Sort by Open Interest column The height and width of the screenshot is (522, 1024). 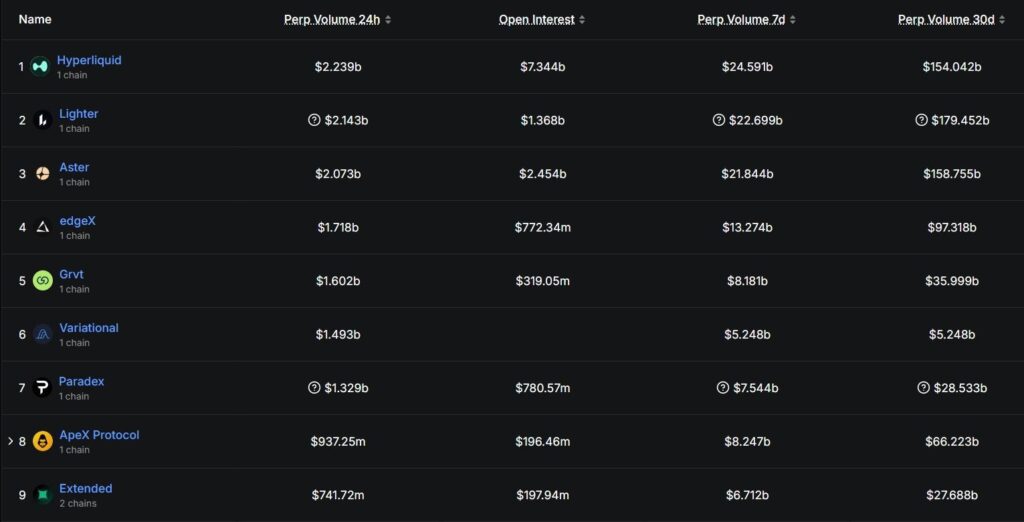[x=541, y=19]
